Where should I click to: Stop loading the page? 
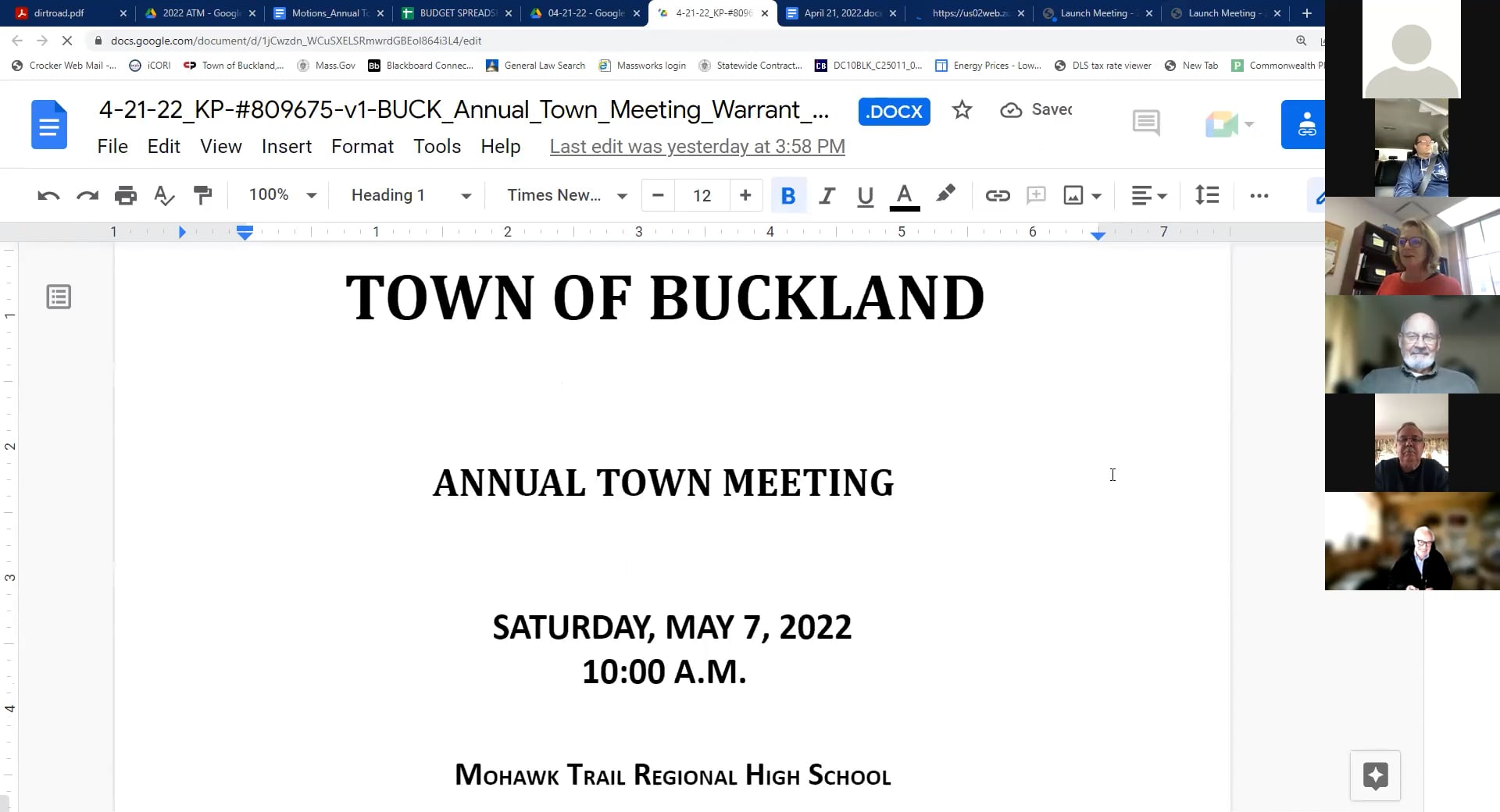(67, 41)
